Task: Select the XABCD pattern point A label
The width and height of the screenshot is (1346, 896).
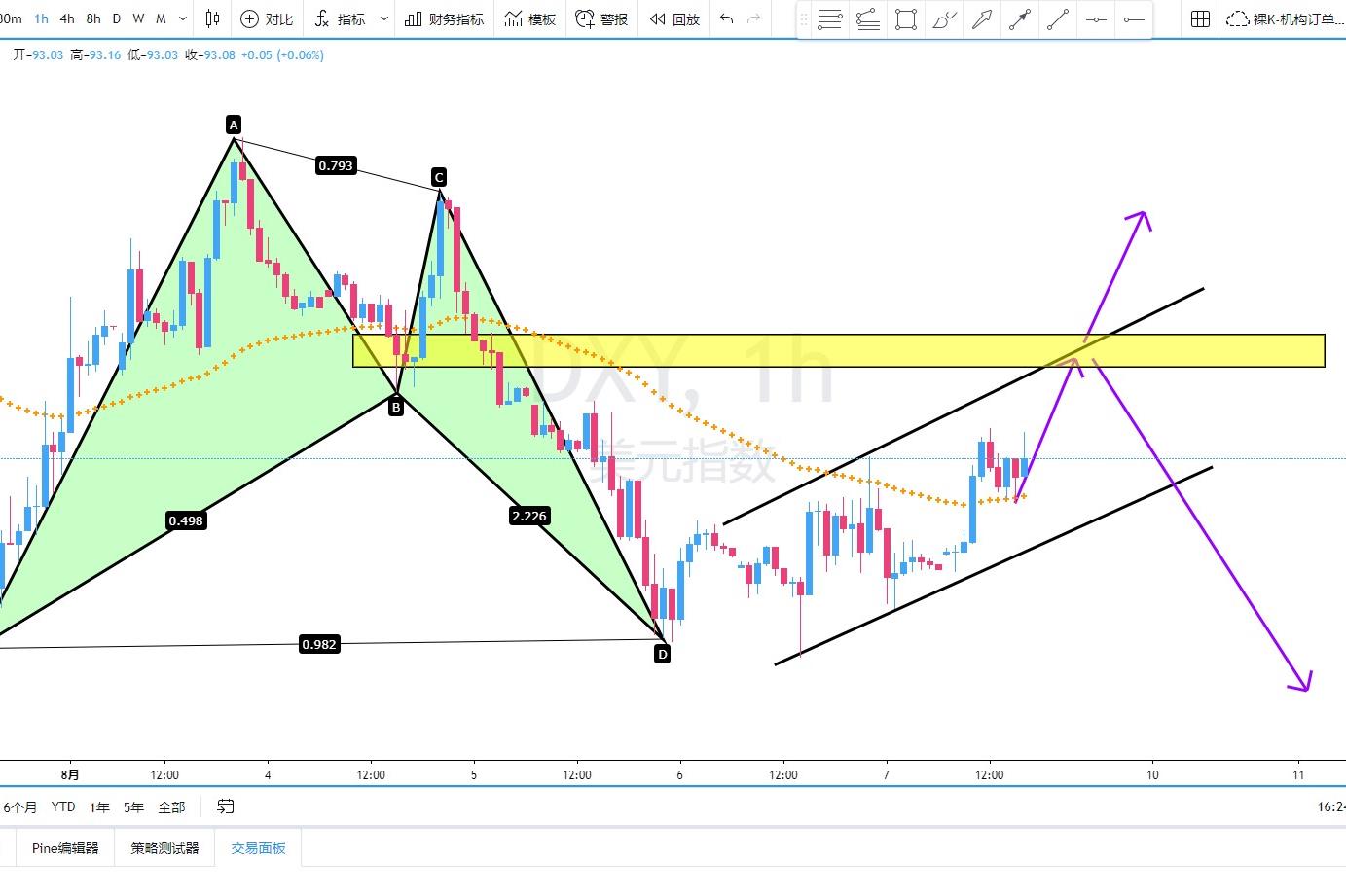Action: [234, 125]
